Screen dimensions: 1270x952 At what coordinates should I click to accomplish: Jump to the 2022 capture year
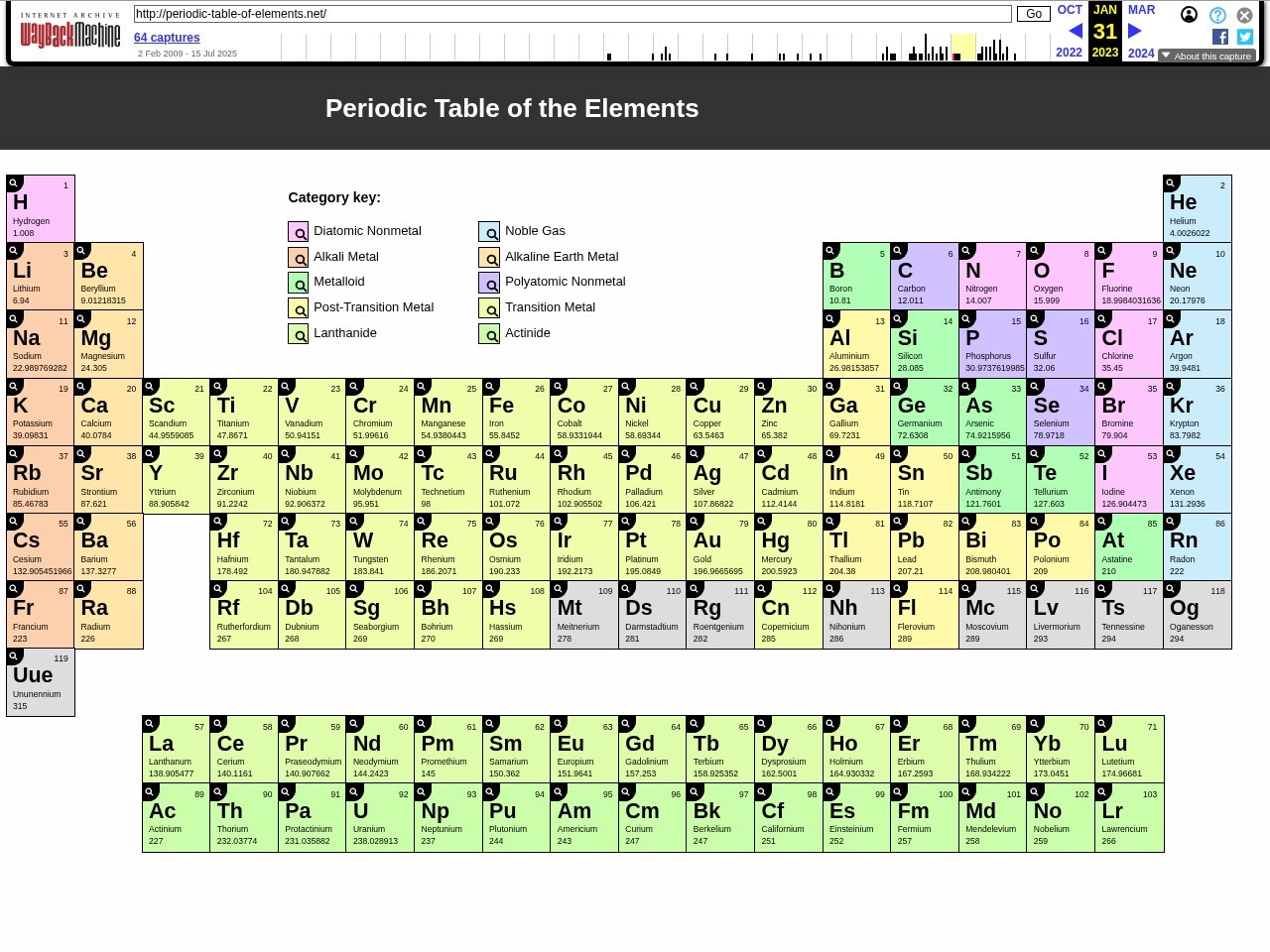coord(1069,53)
